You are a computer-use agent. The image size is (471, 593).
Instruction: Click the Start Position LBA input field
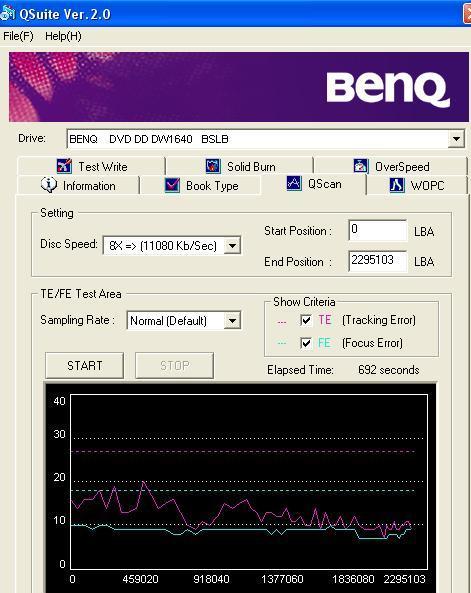(378, 230)
